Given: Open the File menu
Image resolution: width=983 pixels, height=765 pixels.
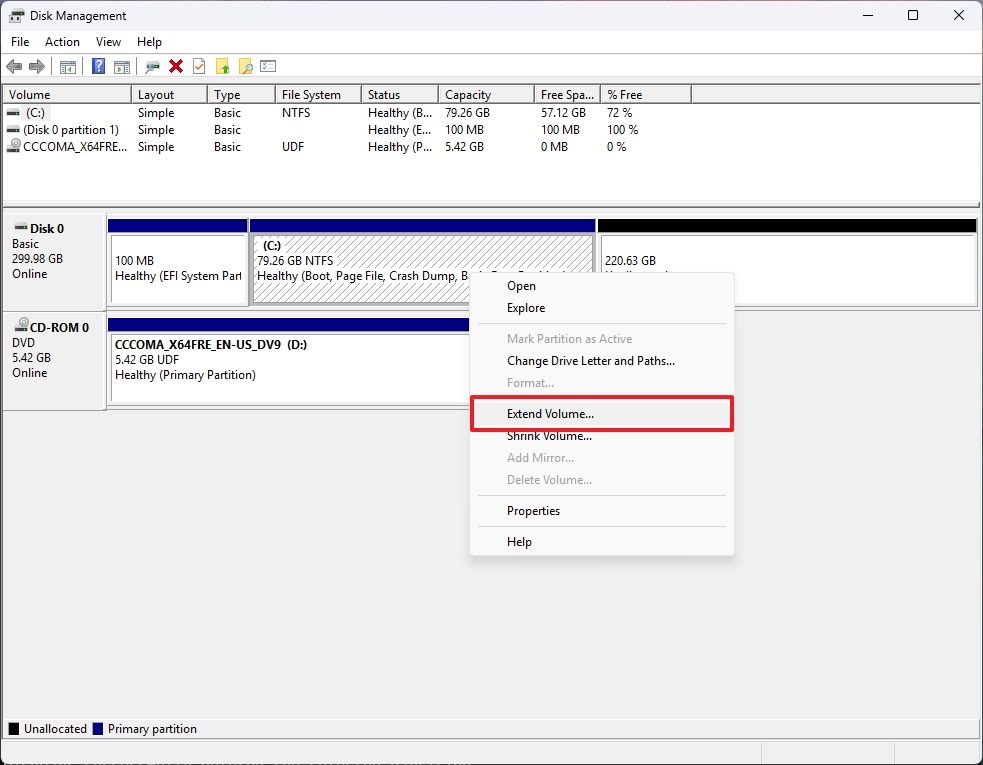Looking at the screenshot, I should click(20, 42).
